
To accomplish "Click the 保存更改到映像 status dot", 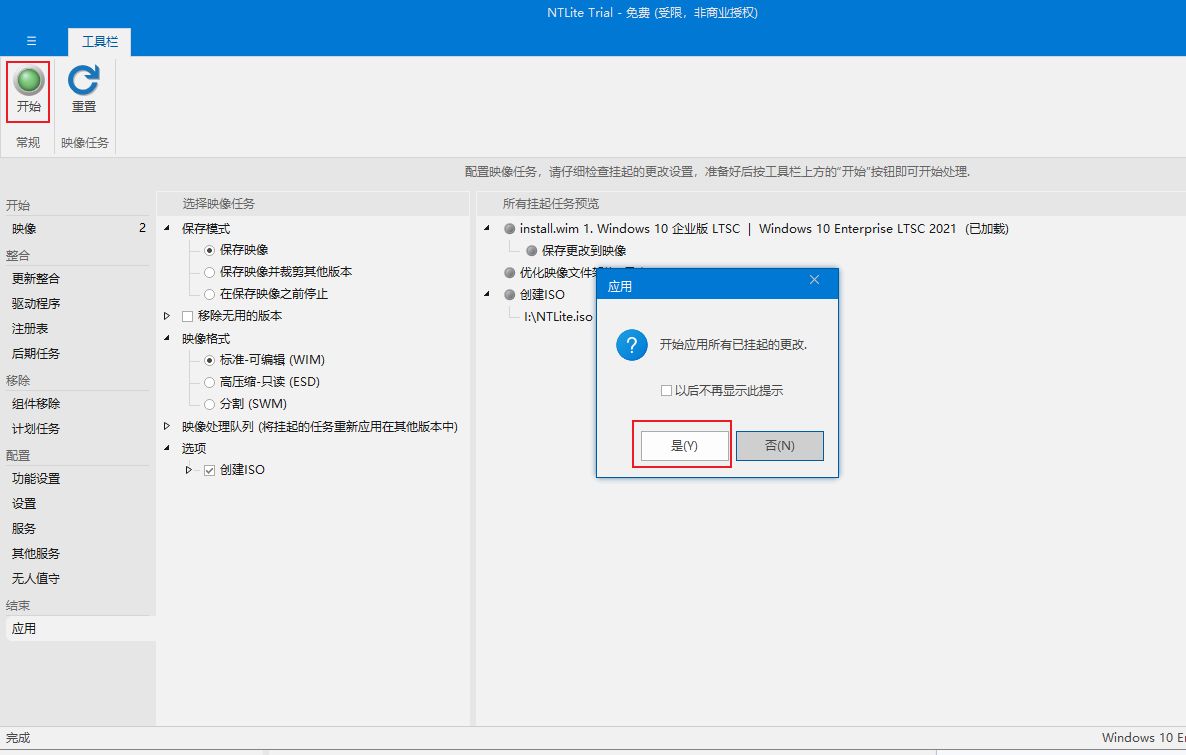I will (x=532, y=251).
